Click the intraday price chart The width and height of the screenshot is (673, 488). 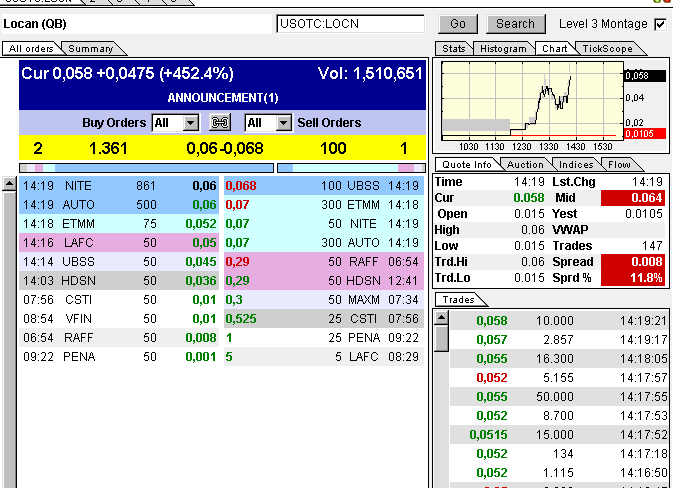[530, 98]
